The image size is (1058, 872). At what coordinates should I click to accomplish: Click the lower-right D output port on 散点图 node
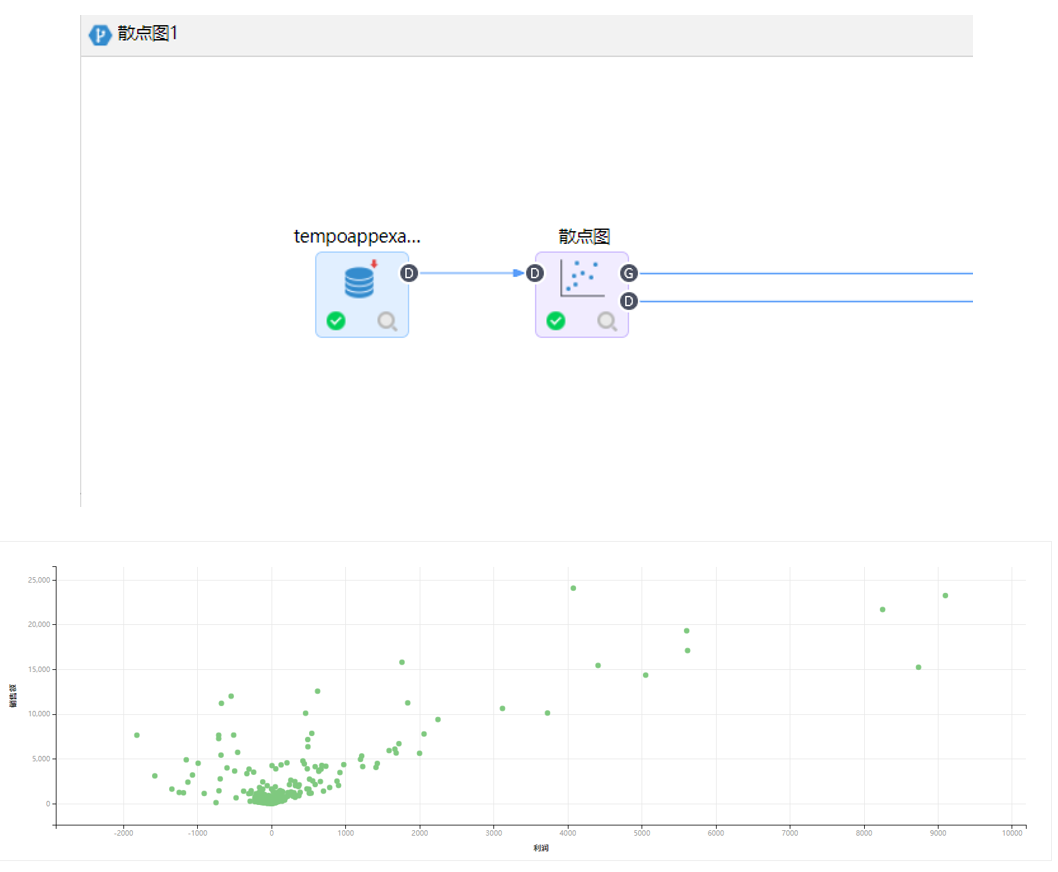point(628,301)
